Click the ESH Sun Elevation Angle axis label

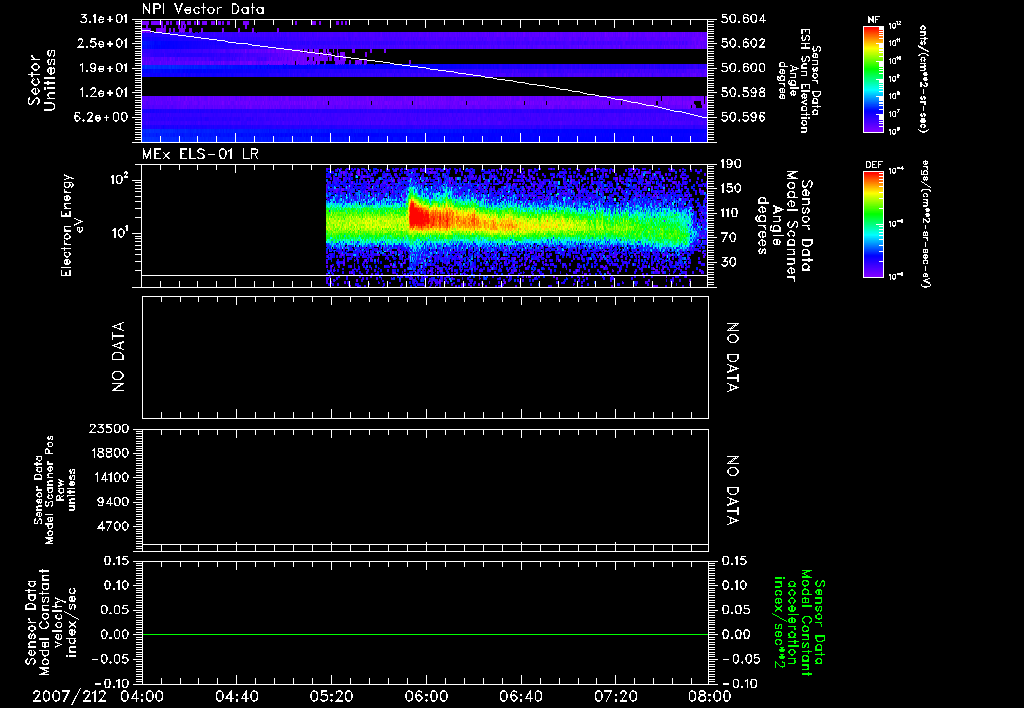pos(799,80)
